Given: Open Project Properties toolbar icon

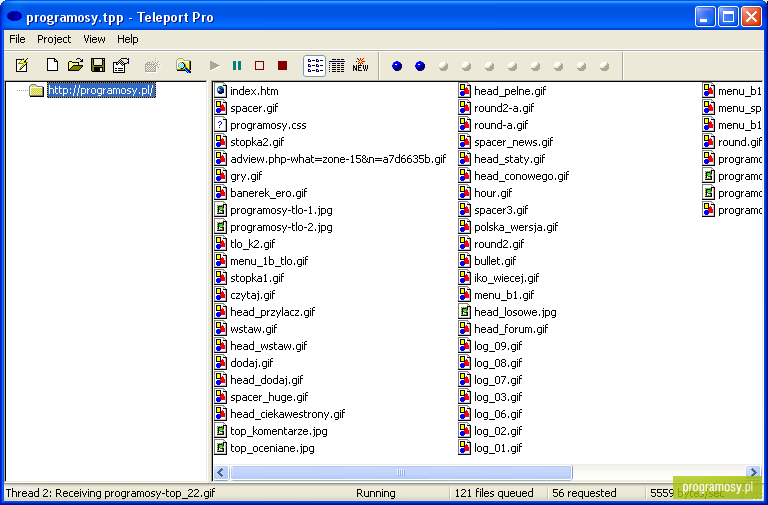Looking at the screenshot, I should coord(120,65).
